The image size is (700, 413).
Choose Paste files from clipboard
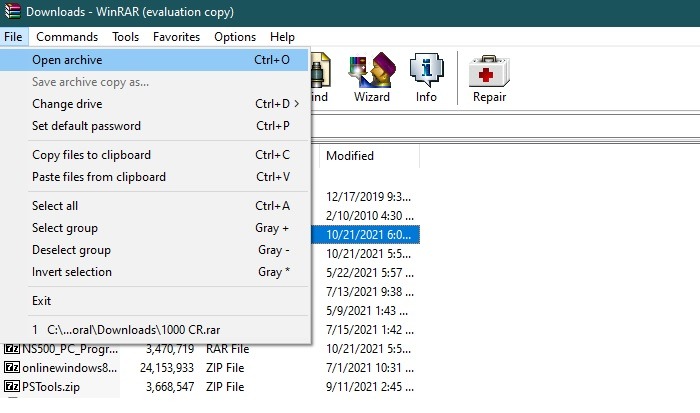(x=154, y=177)
